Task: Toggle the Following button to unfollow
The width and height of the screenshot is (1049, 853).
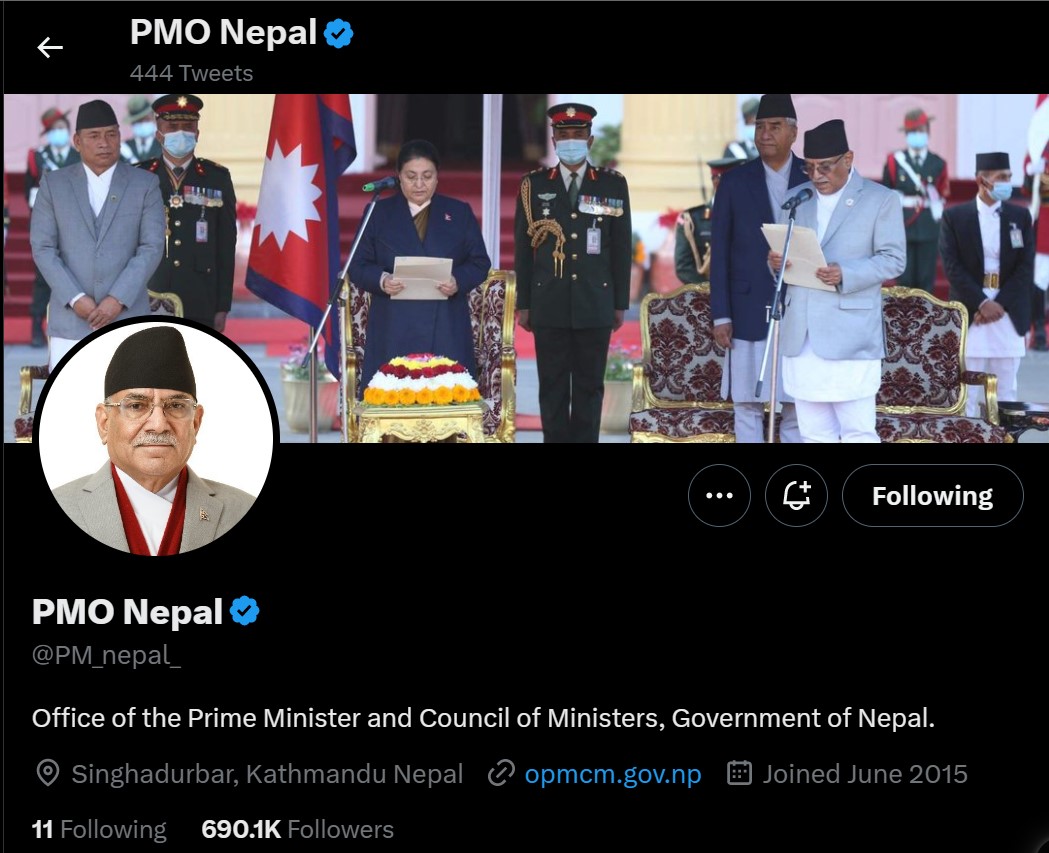Action: click(933, 496)
